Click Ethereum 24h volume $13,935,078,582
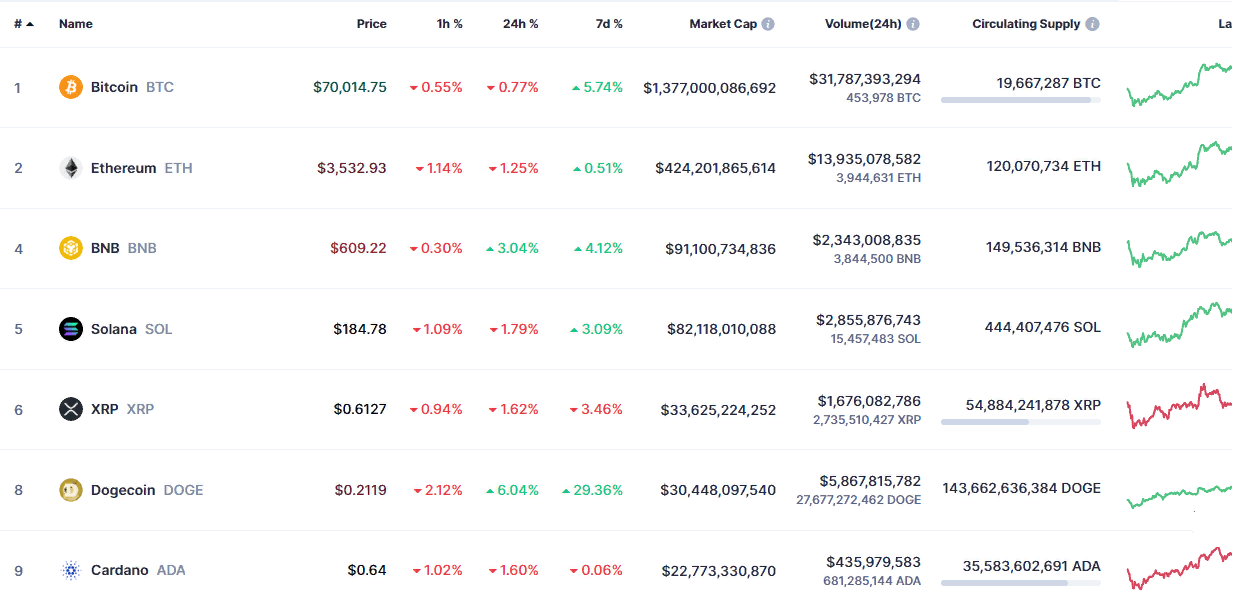Viewport: 1242px width, 598px height. click(865, 159)
